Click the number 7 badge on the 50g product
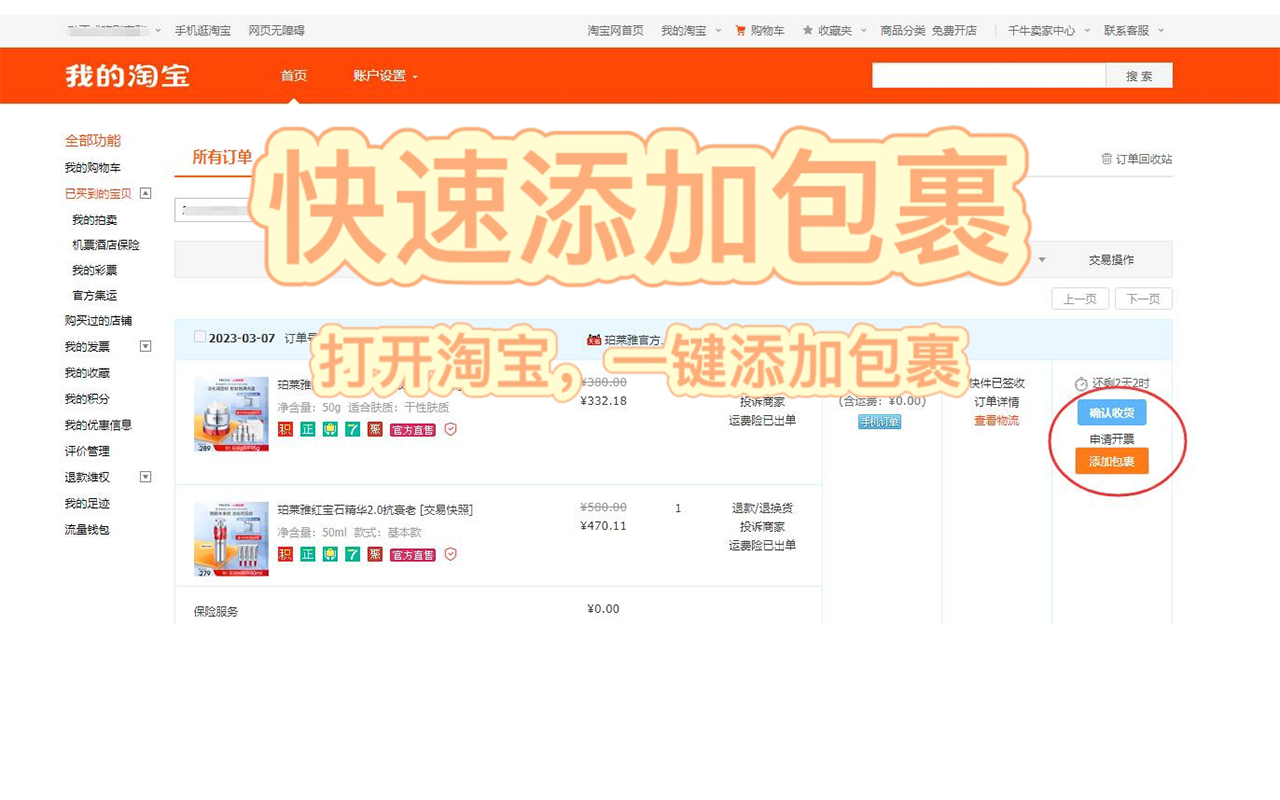The image size is (1280, 800). (352, 429)
